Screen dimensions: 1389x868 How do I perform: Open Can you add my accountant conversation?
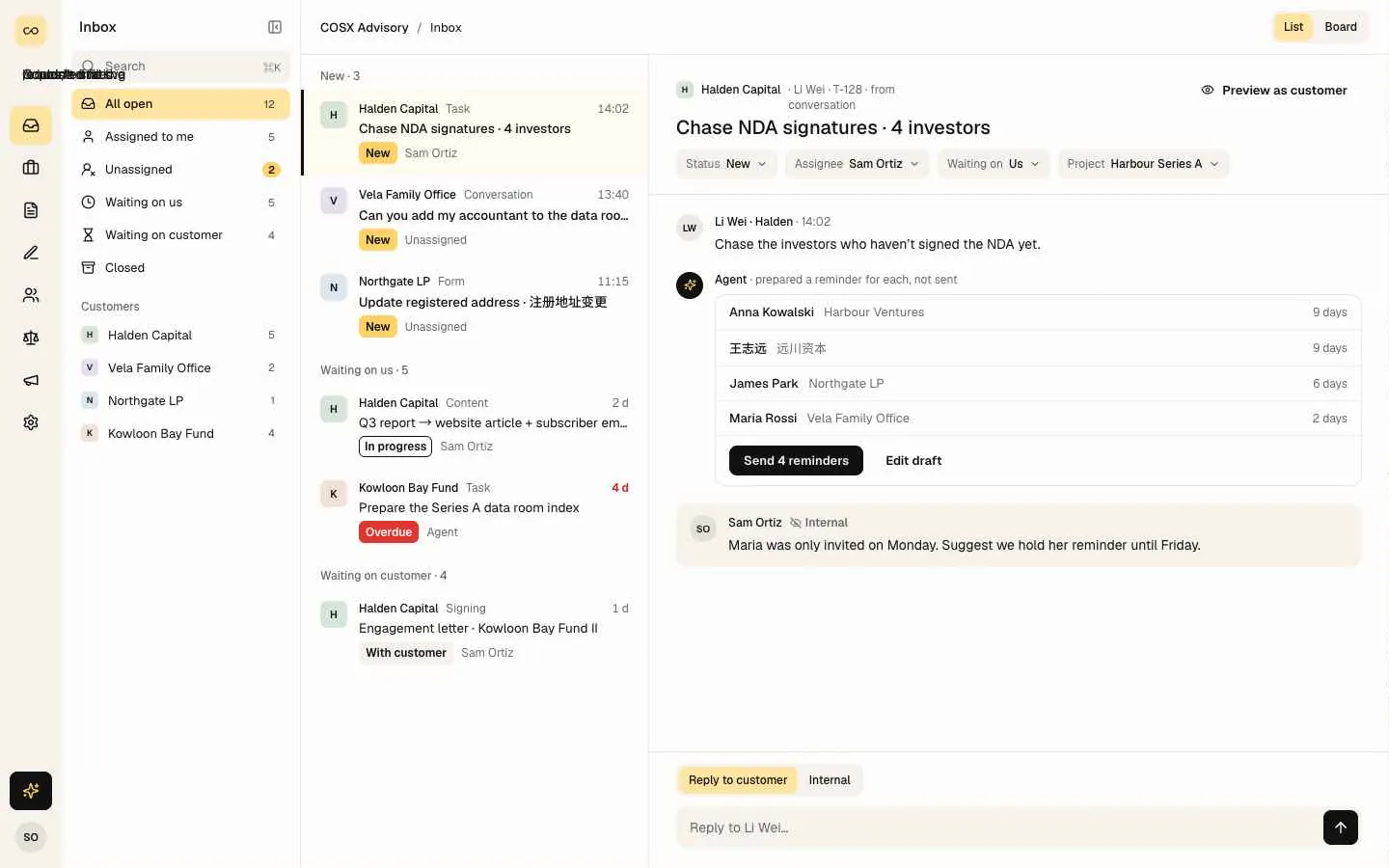pos(475,217)
